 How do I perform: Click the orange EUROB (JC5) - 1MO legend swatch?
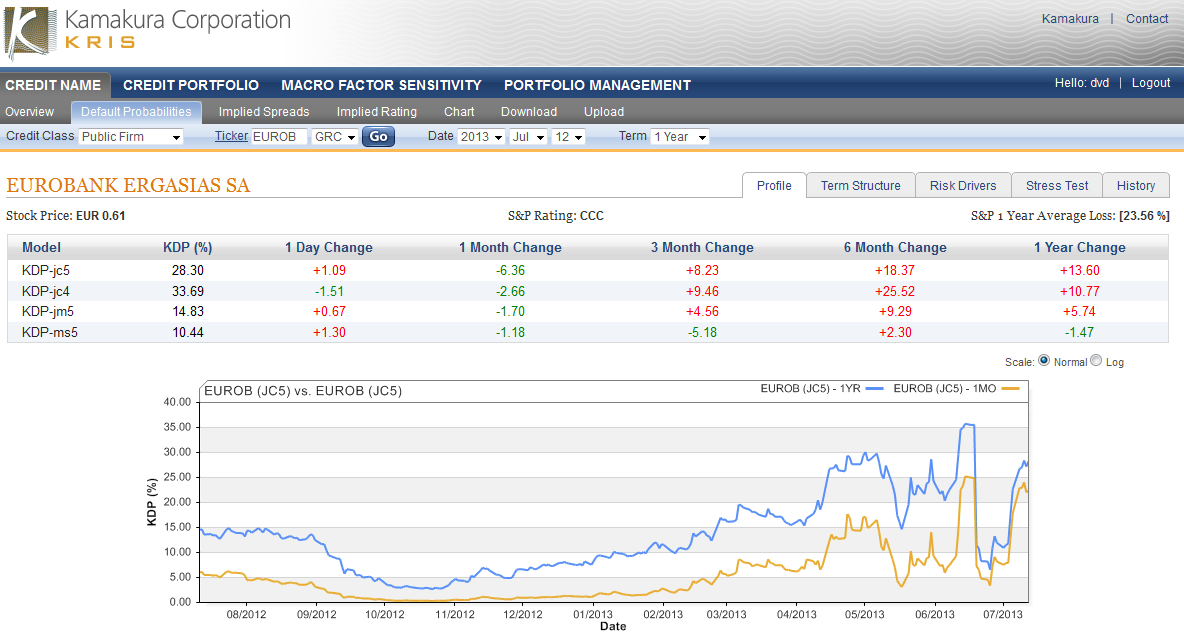tap(1010, 389)
